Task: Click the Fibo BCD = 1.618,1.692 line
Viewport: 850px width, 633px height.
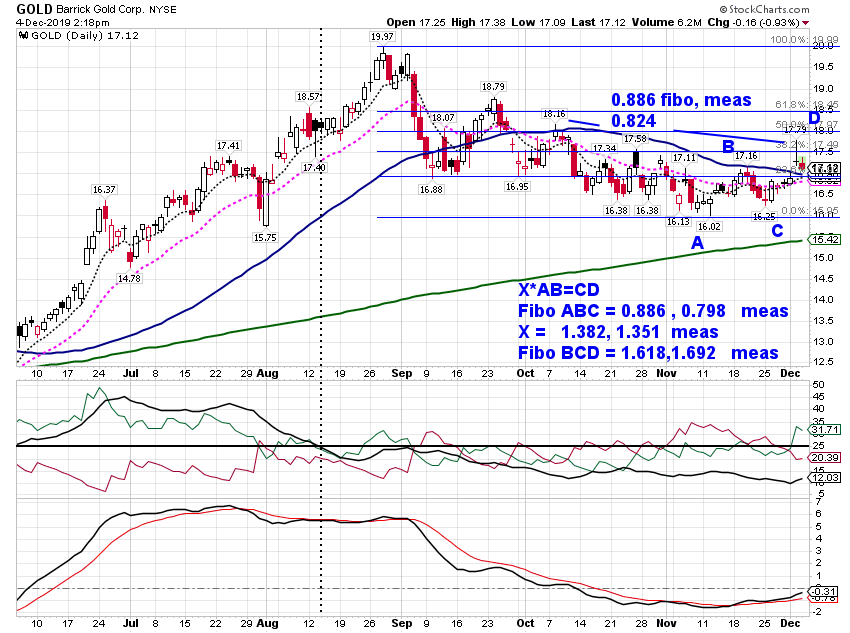Action: click(648, 353)
